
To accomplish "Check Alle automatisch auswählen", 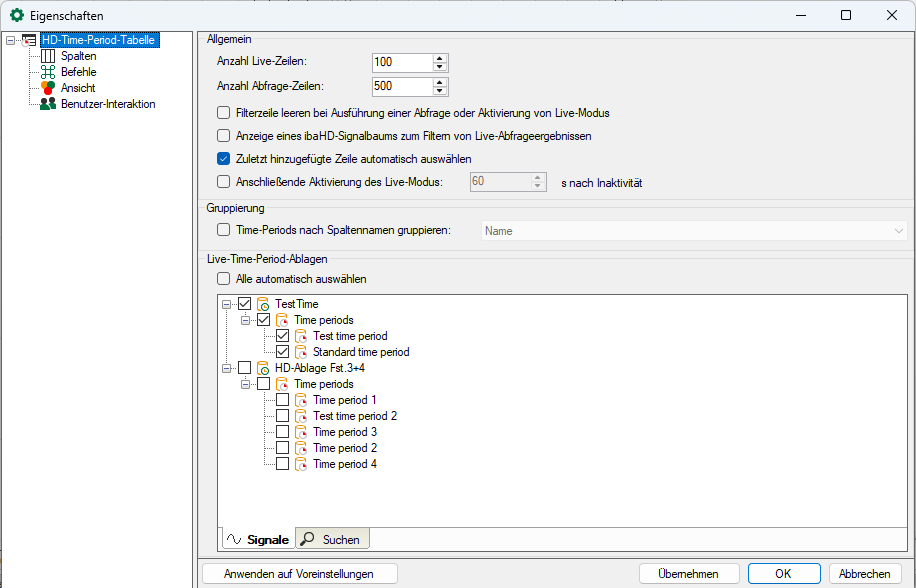I will 224,279.
